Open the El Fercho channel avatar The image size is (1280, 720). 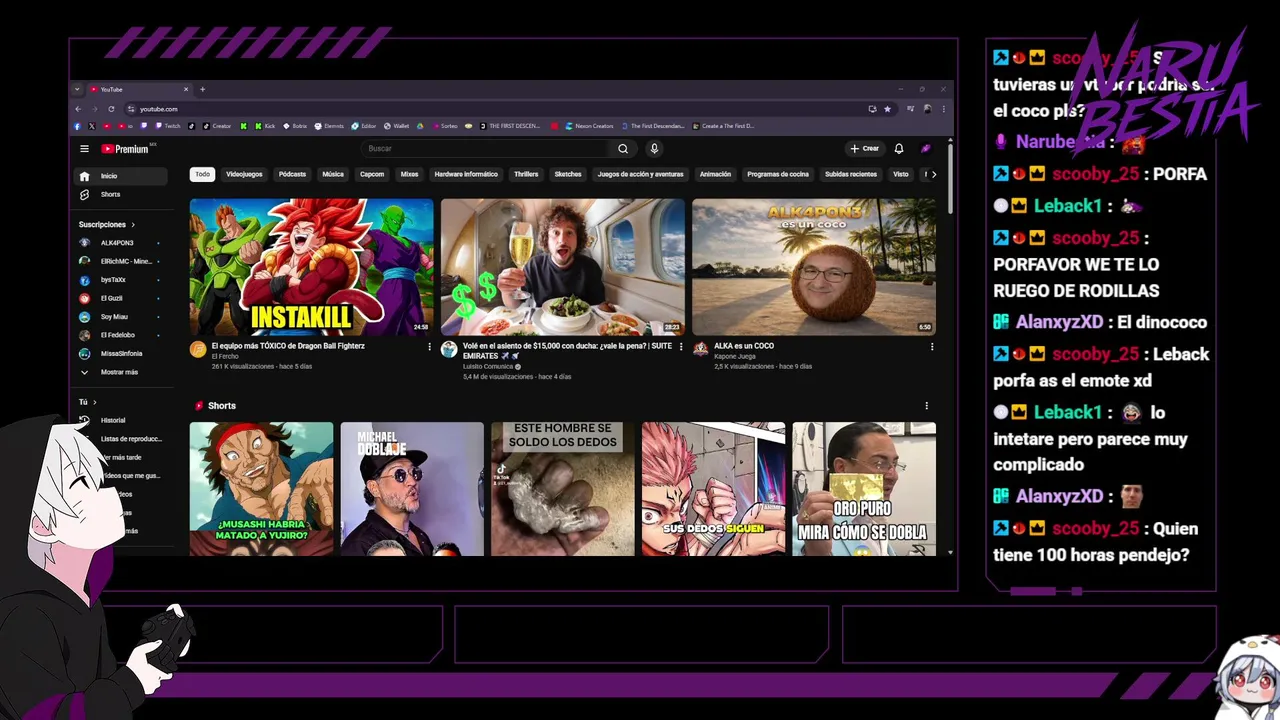click(198, 349)
